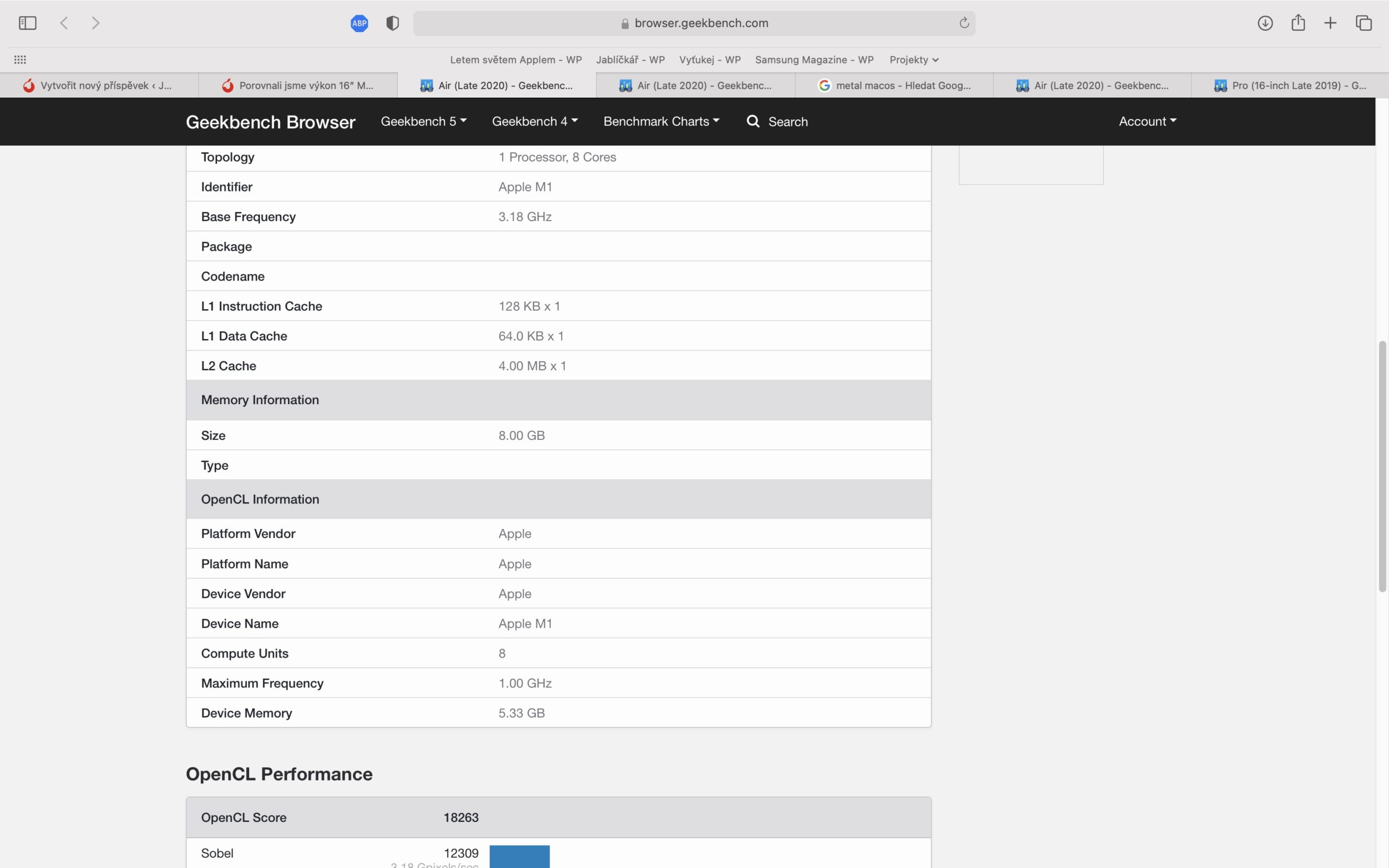Screen dimensions: 1389x868
Task: Show the tab overview
Action: 1363,23
